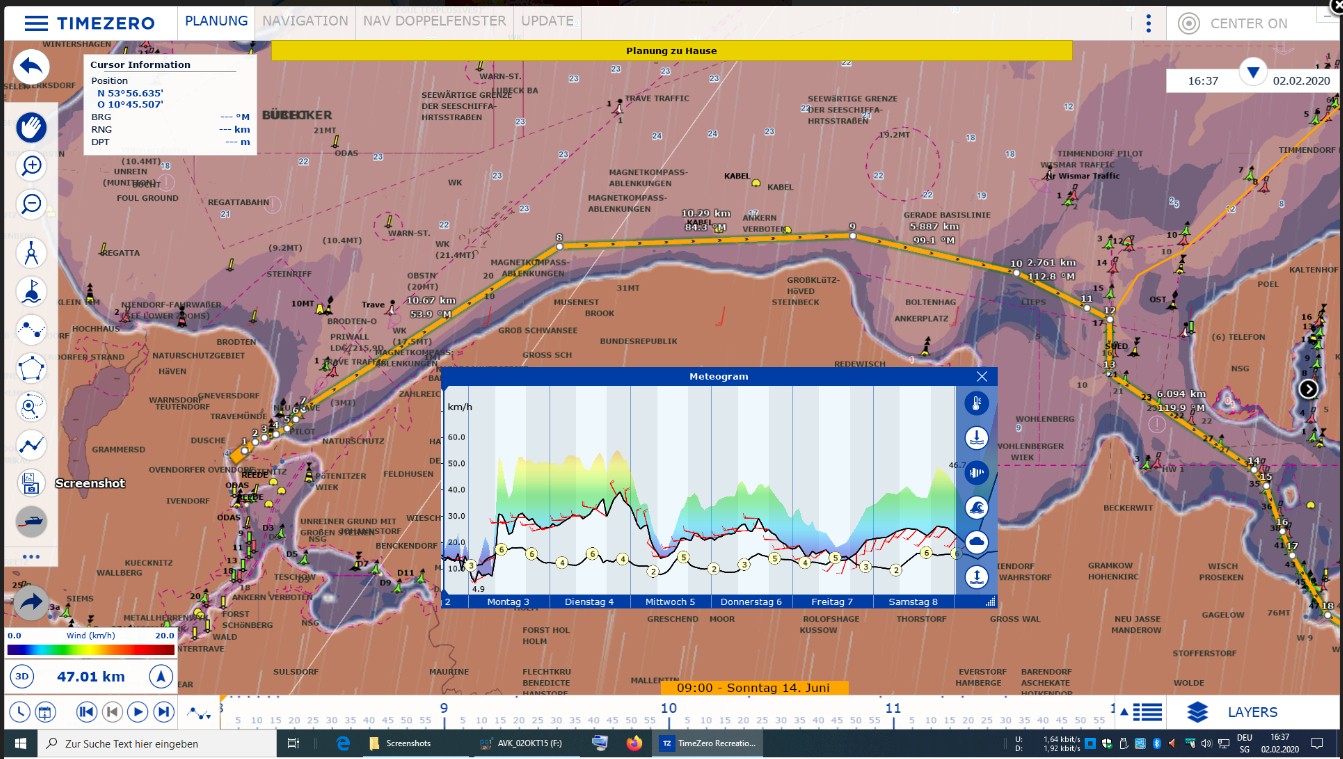1343x759 pixels.
Task: Toggle 3D view mode
Action: point(21,677)
